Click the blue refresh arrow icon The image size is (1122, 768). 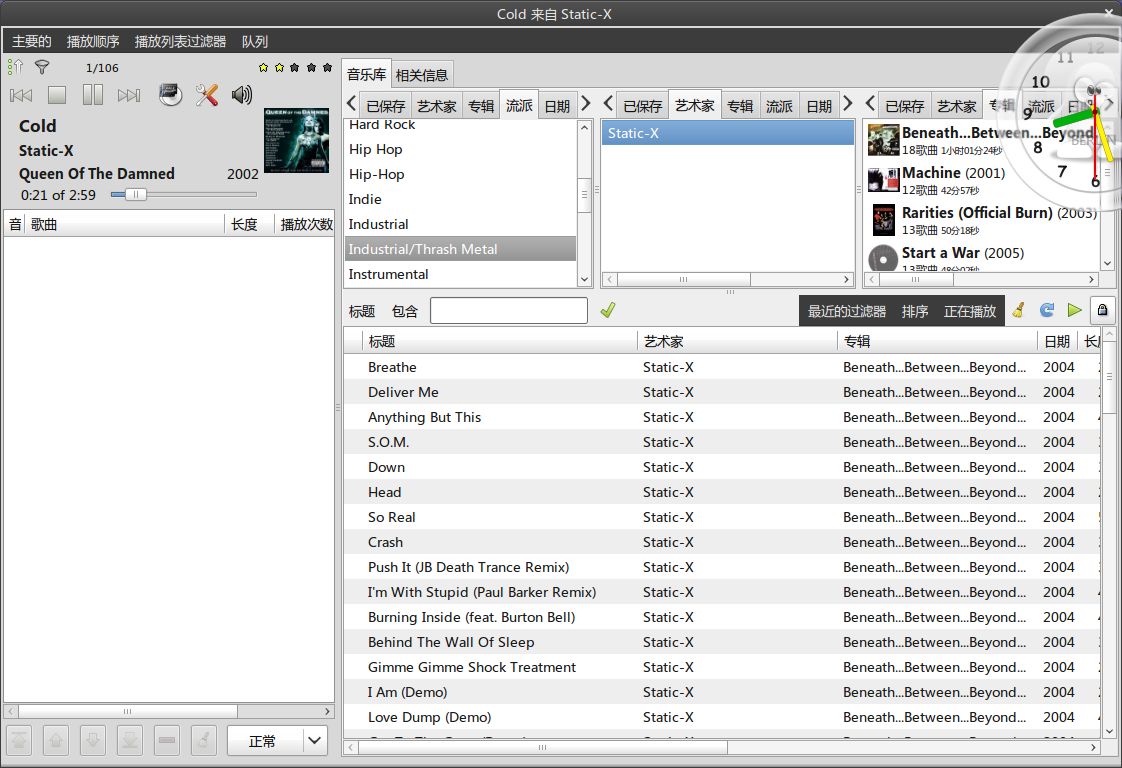(1047, 310)
